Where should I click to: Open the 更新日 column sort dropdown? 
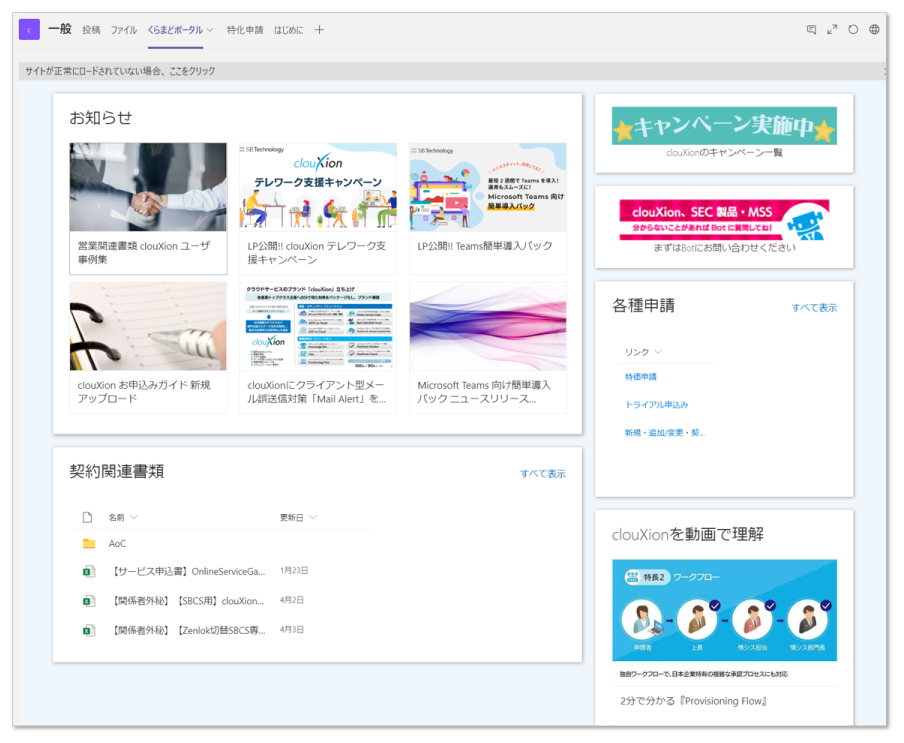tap(313, 517)
